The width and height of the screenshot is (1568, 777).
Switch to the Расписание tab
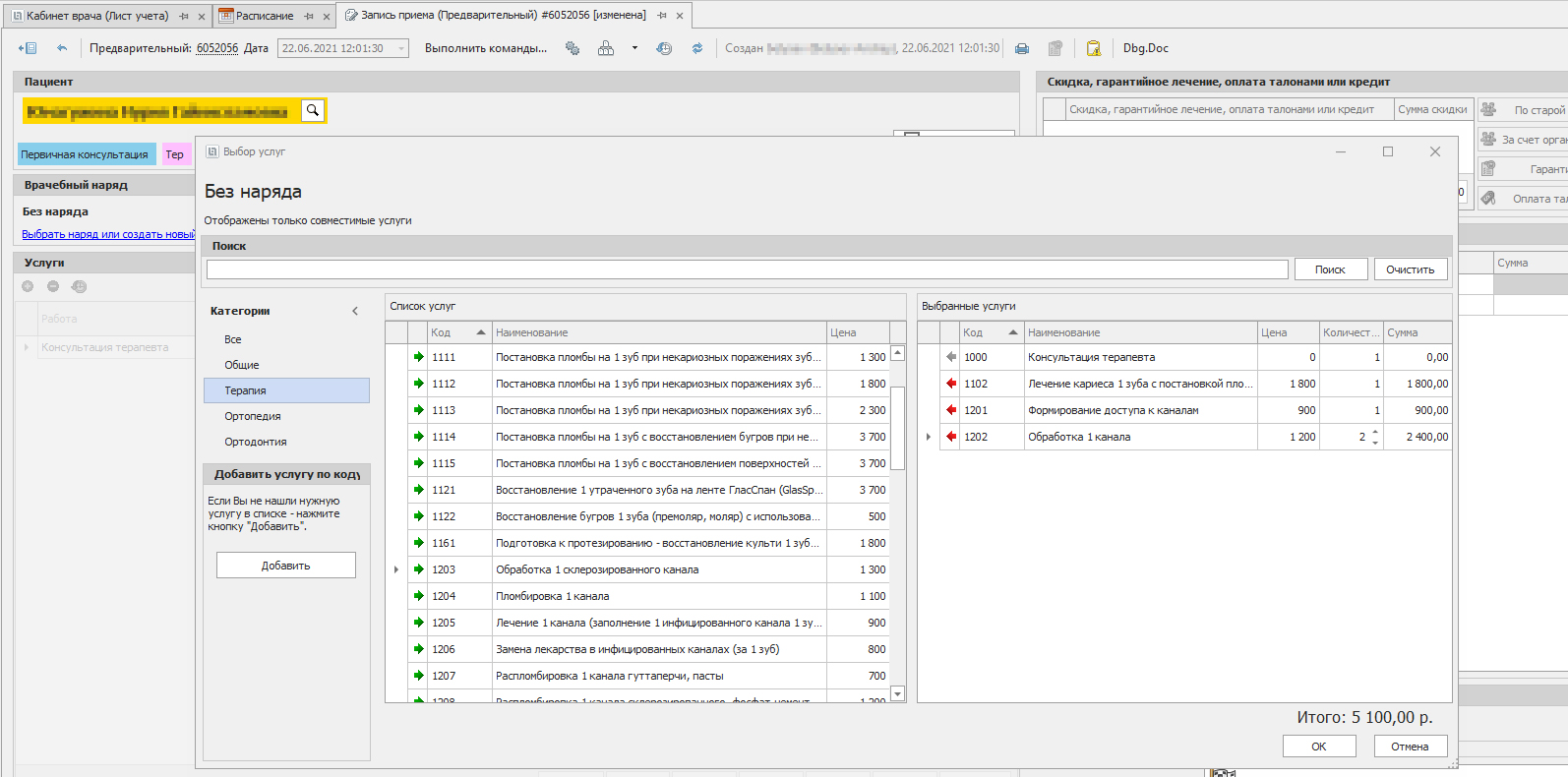(x=264, y=16)
